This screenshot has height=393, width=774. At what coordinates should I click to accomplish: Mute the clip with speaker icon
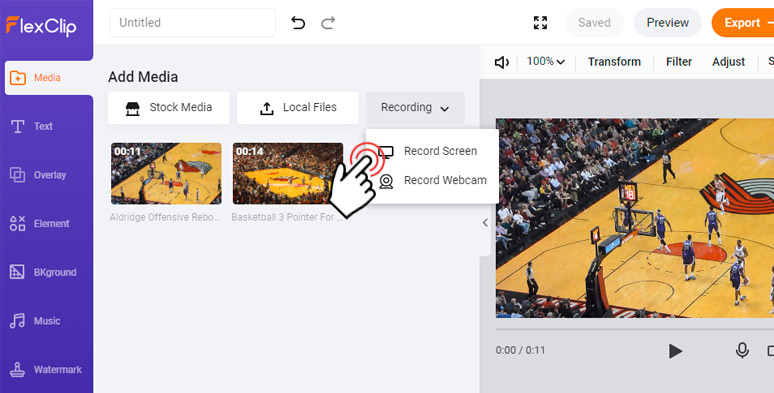pyautogui.click(x=502, y=62)
